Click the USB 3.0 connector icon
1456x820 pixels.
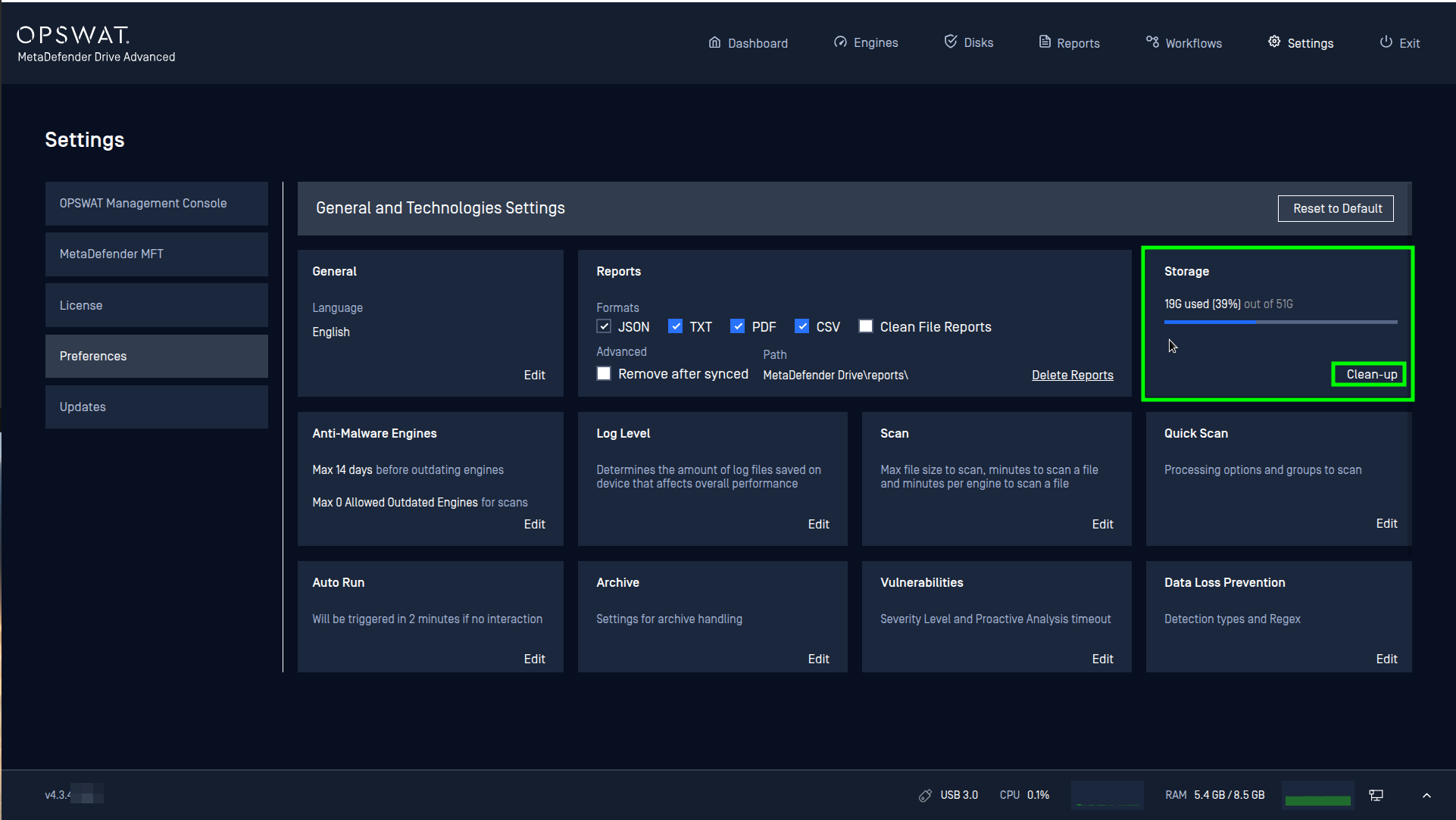pyautogui.click(x=925, y=795)
